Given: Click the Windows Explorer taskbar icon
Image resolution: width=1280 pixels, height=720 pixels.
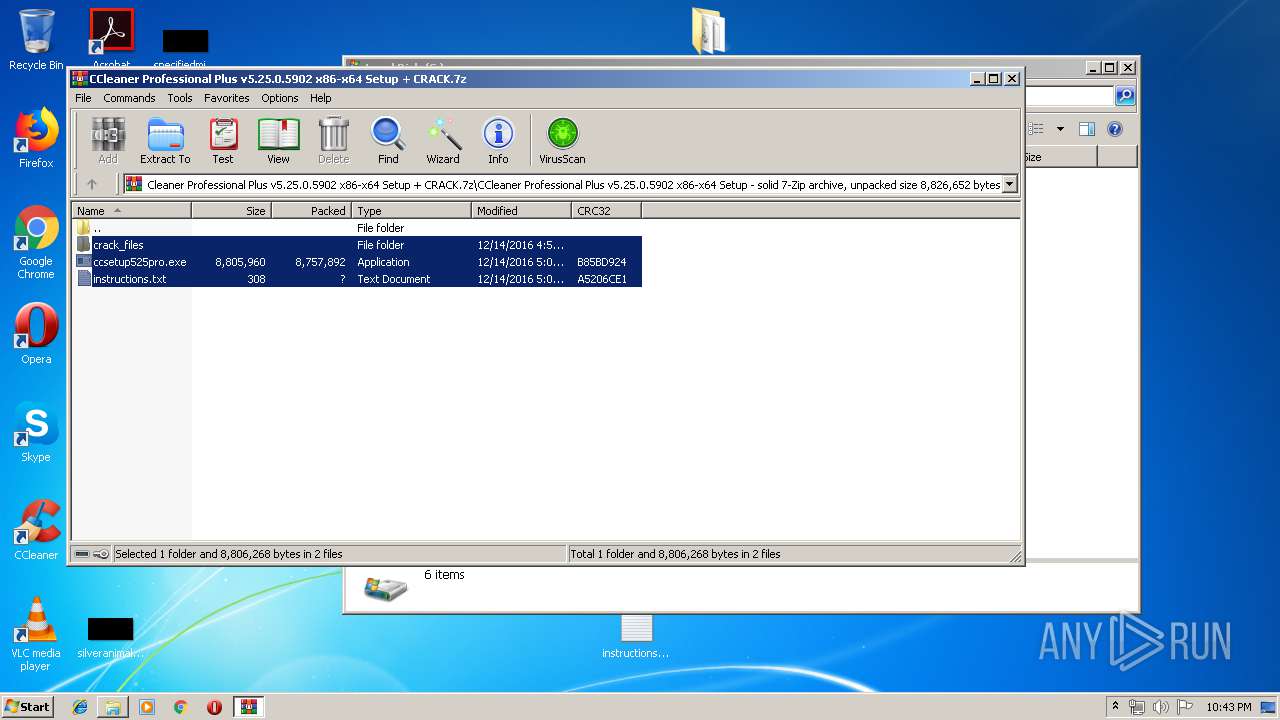Looking at the screenshot, I should pyautogui.click(x=113, y=707).
